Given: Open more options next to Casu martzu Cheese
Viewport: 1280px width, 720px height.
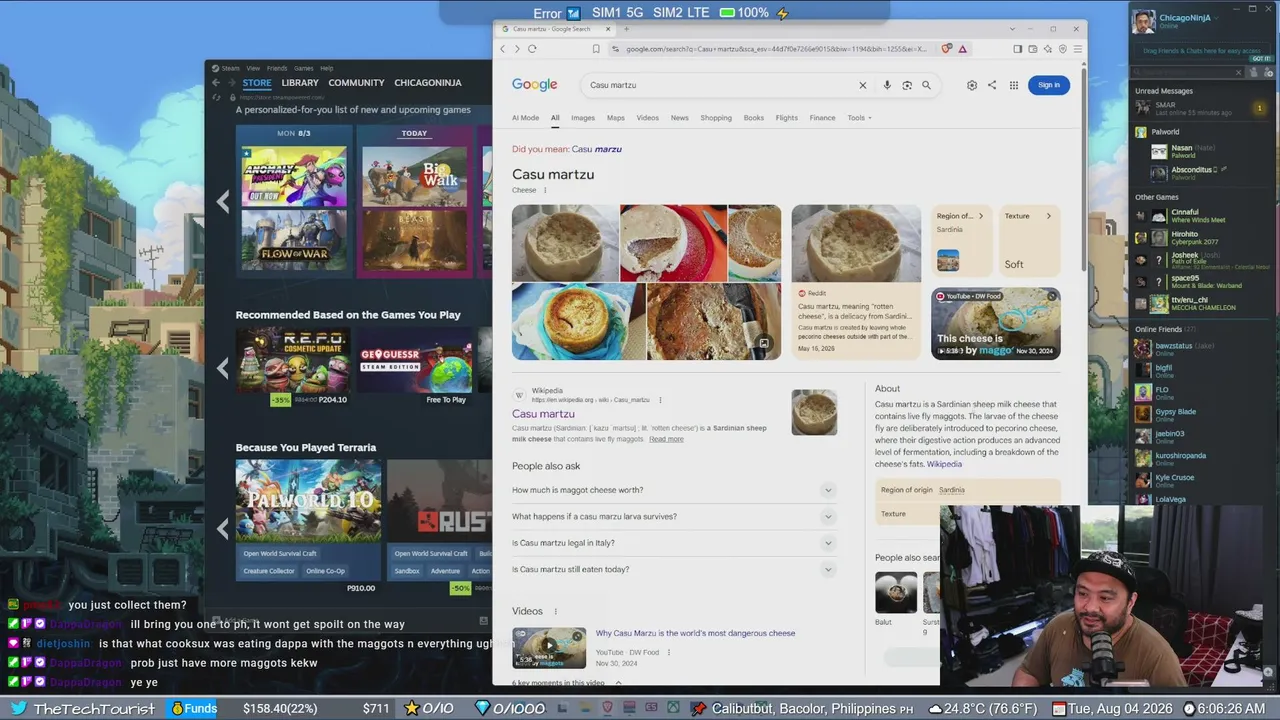Looking at the screenshot, I should click(x=545, y=190).
